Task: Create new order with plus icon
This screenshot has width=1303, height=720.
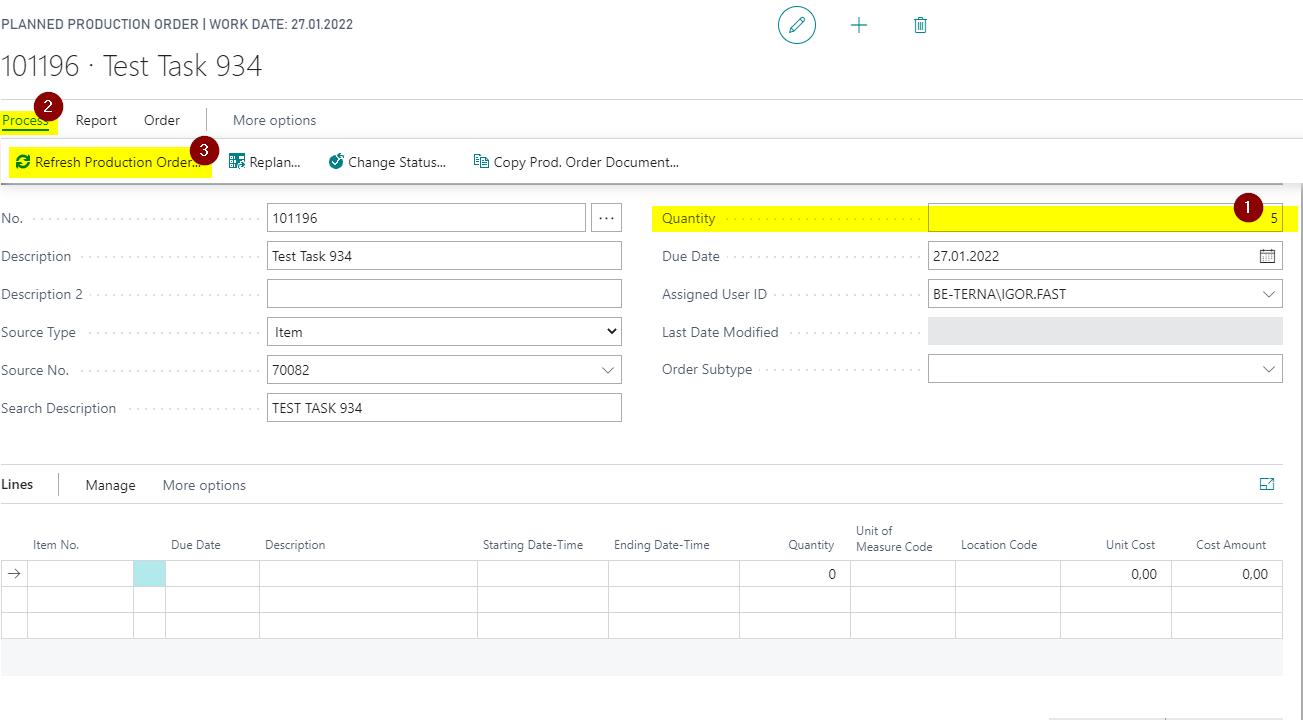Action: point(859,25)
